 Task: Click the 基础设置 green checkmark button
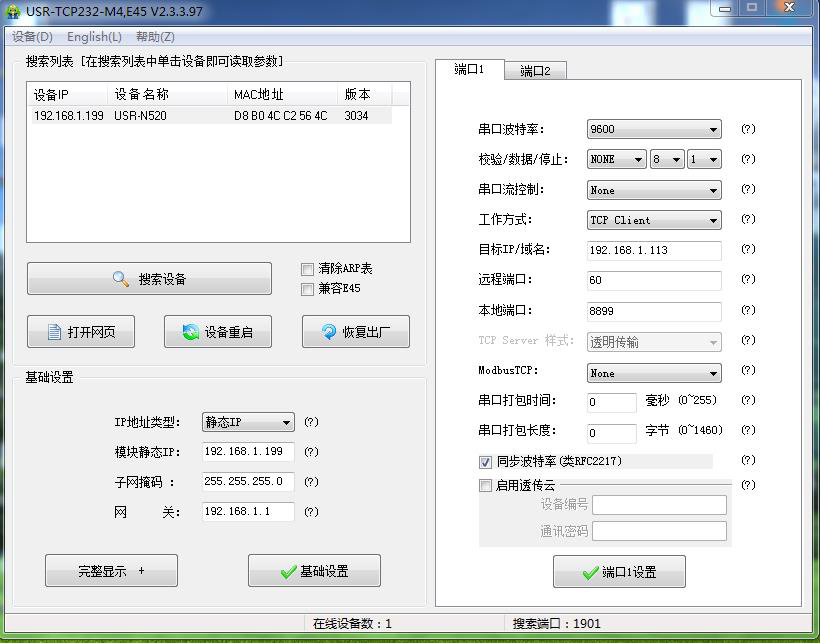point(314,571)
